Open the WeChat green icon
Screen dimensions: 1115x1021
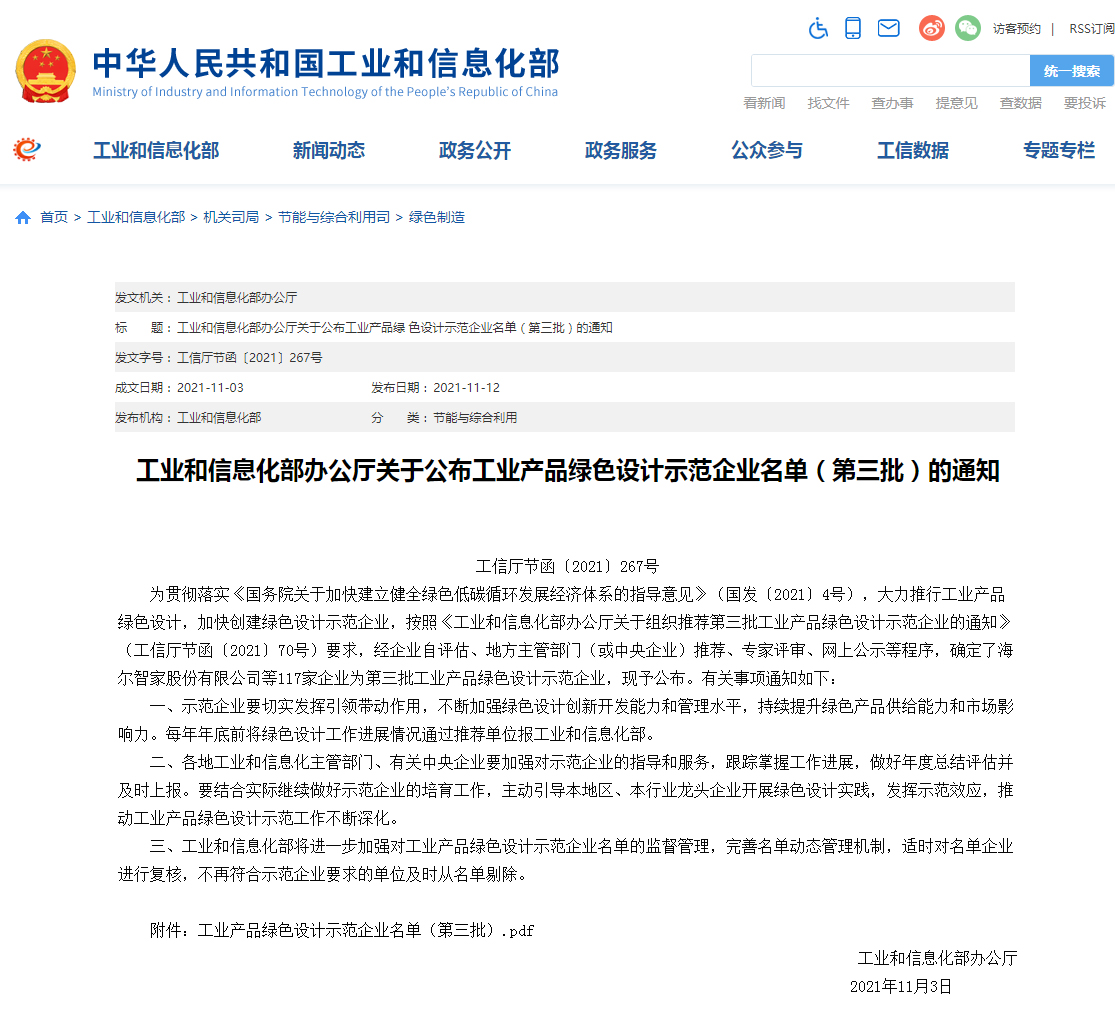[x=967, y=28]
